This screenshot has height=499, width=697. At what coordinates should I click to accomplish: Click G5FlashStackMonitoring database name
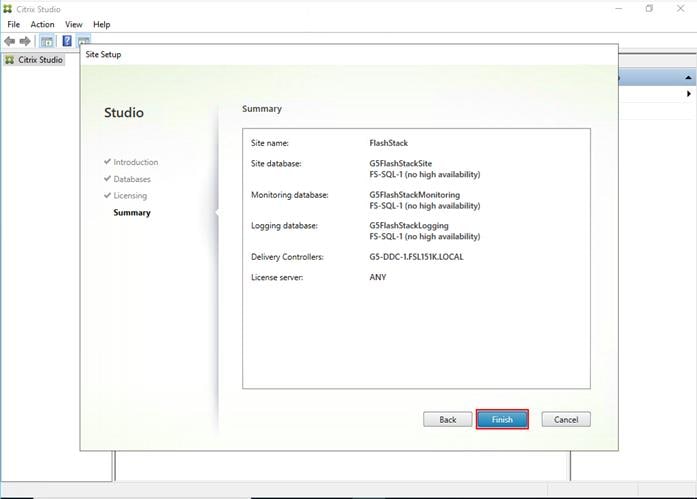pyautogui.click(x=414, y=195)
